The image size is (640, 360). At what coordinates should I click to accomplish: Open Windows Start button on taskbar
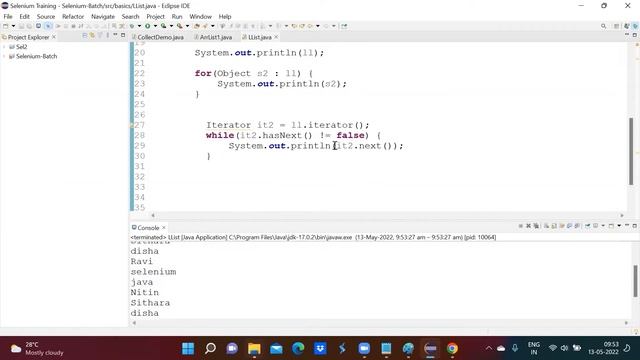tap(188, 349)
